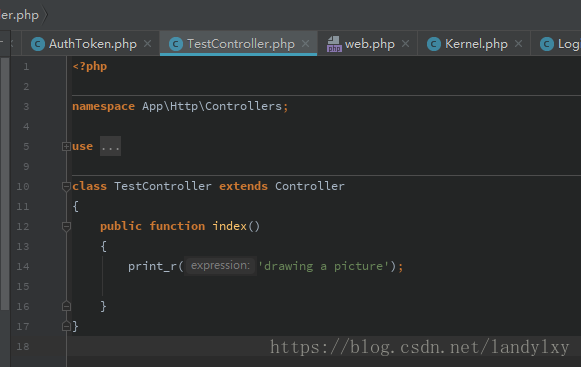Image resolution: width=581 pixels, height=367 pixels.
Task: Click the web.php file type icon
Action: (334, 44)
